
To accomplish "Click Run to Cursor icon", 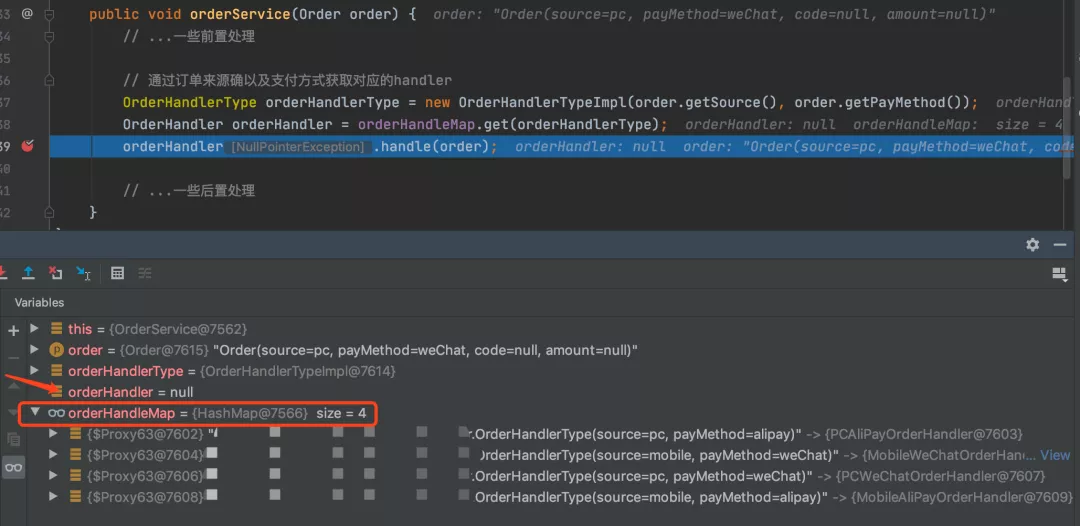I will click(x=83, y=273).
